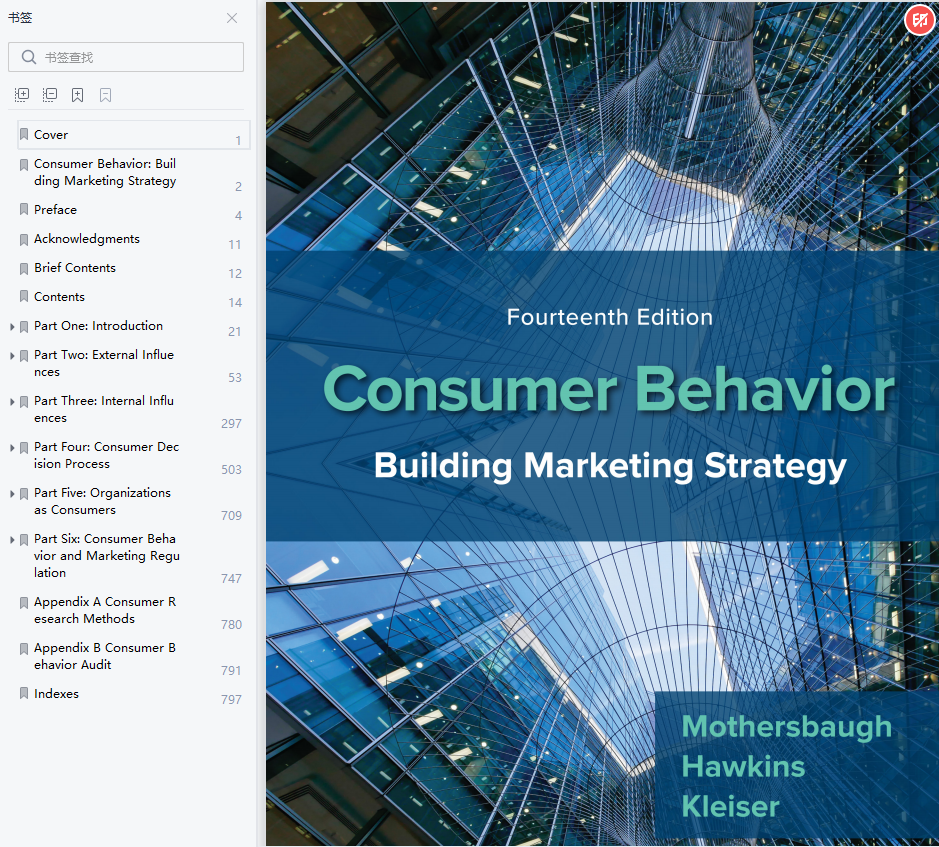Go to the Preface bookmark
This screenshot has width=939, height=847.
tap(55, 210)
